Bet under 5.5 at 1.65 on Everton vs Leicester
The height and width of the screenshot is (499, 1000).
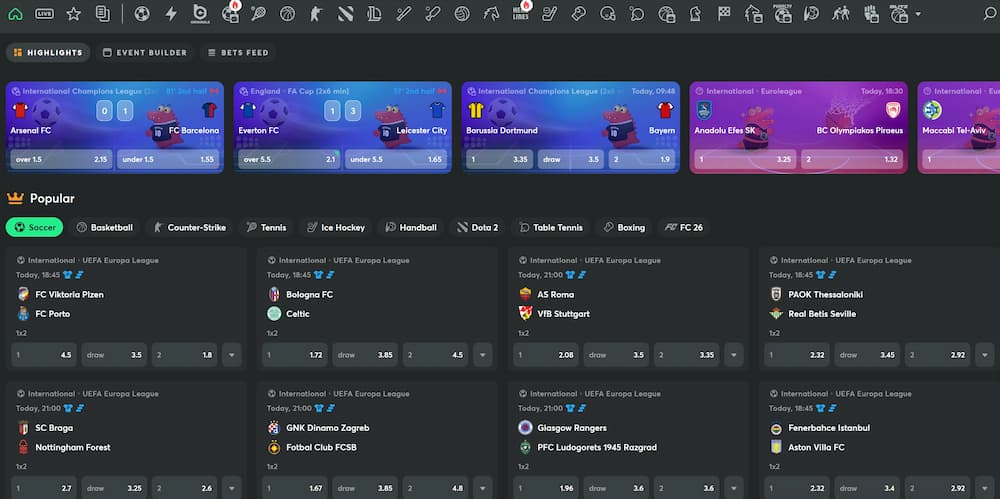396,160
